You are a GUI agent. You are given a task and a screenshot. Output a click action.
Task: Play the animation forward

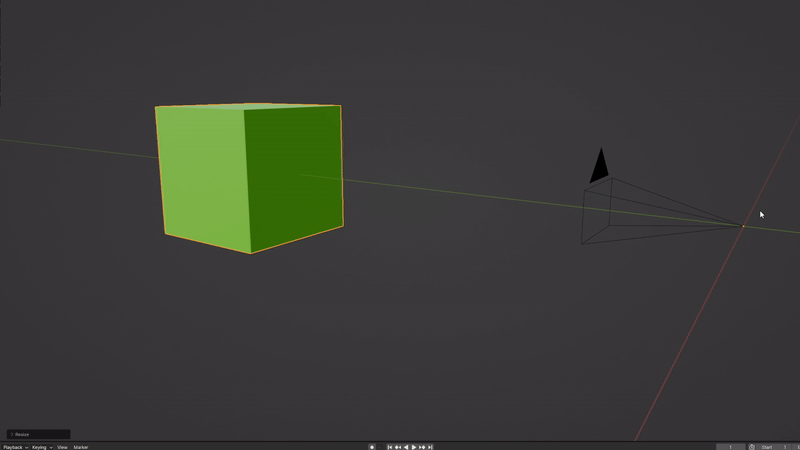(414, 447)
